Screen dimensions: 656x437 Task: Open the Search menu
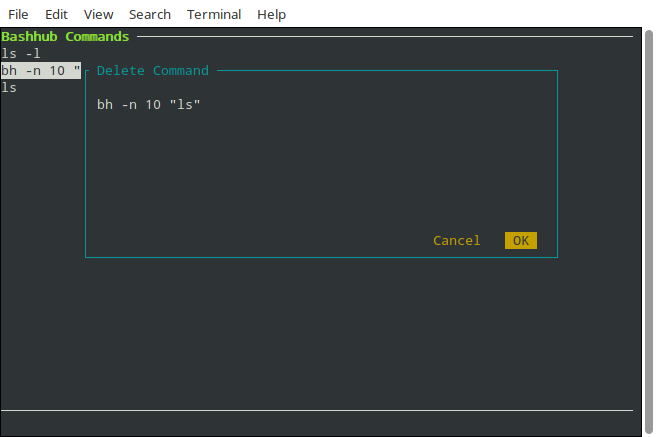[150, 14]
